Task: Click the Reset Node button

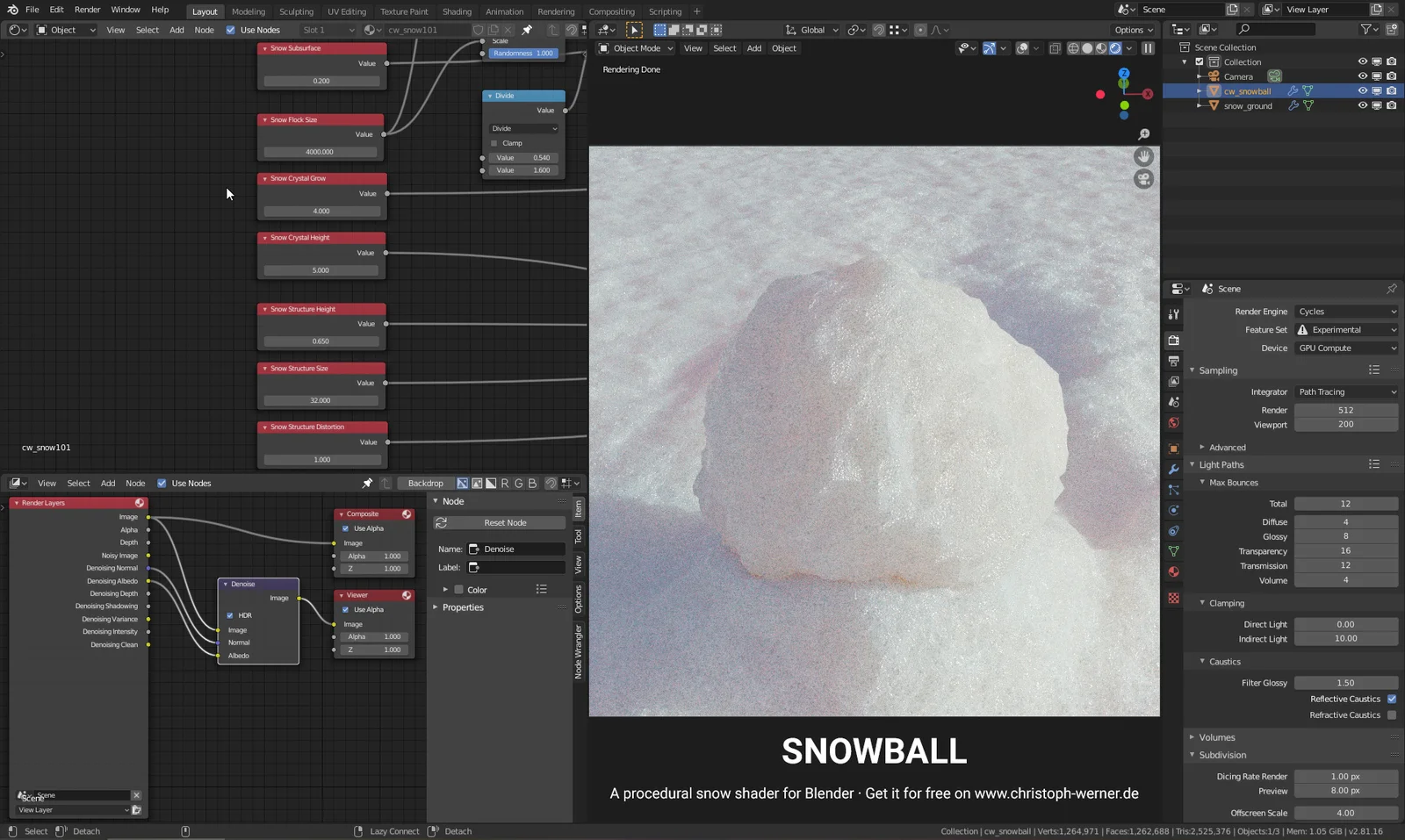Action: [499, 522]
